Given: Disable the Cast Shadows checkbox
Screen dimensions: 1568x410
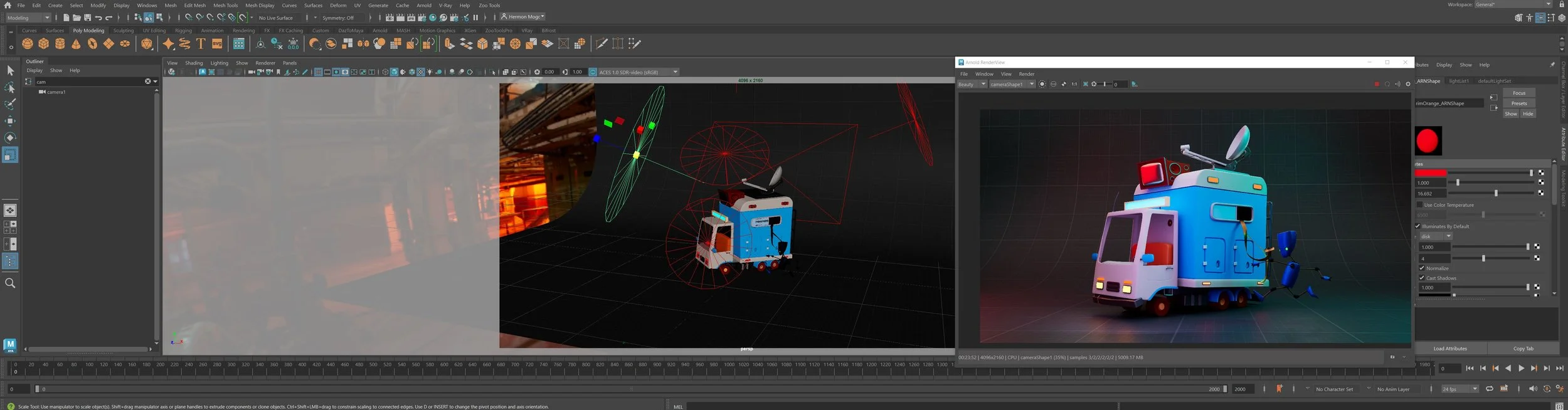Looking at the screenshot, I should [1422, 278].
